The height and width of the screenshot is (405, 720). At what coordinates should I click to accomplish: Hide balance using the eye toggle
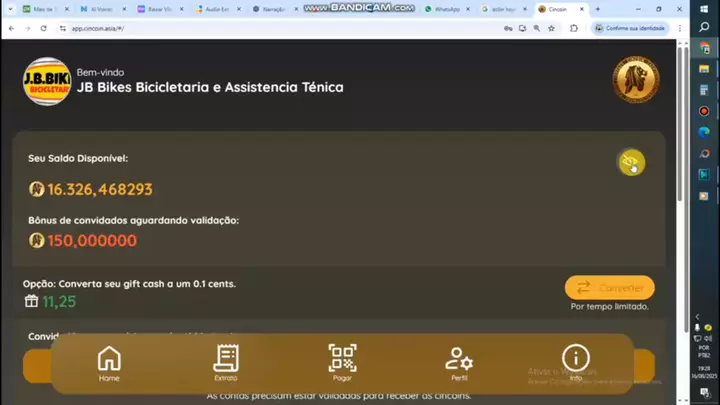630,162
